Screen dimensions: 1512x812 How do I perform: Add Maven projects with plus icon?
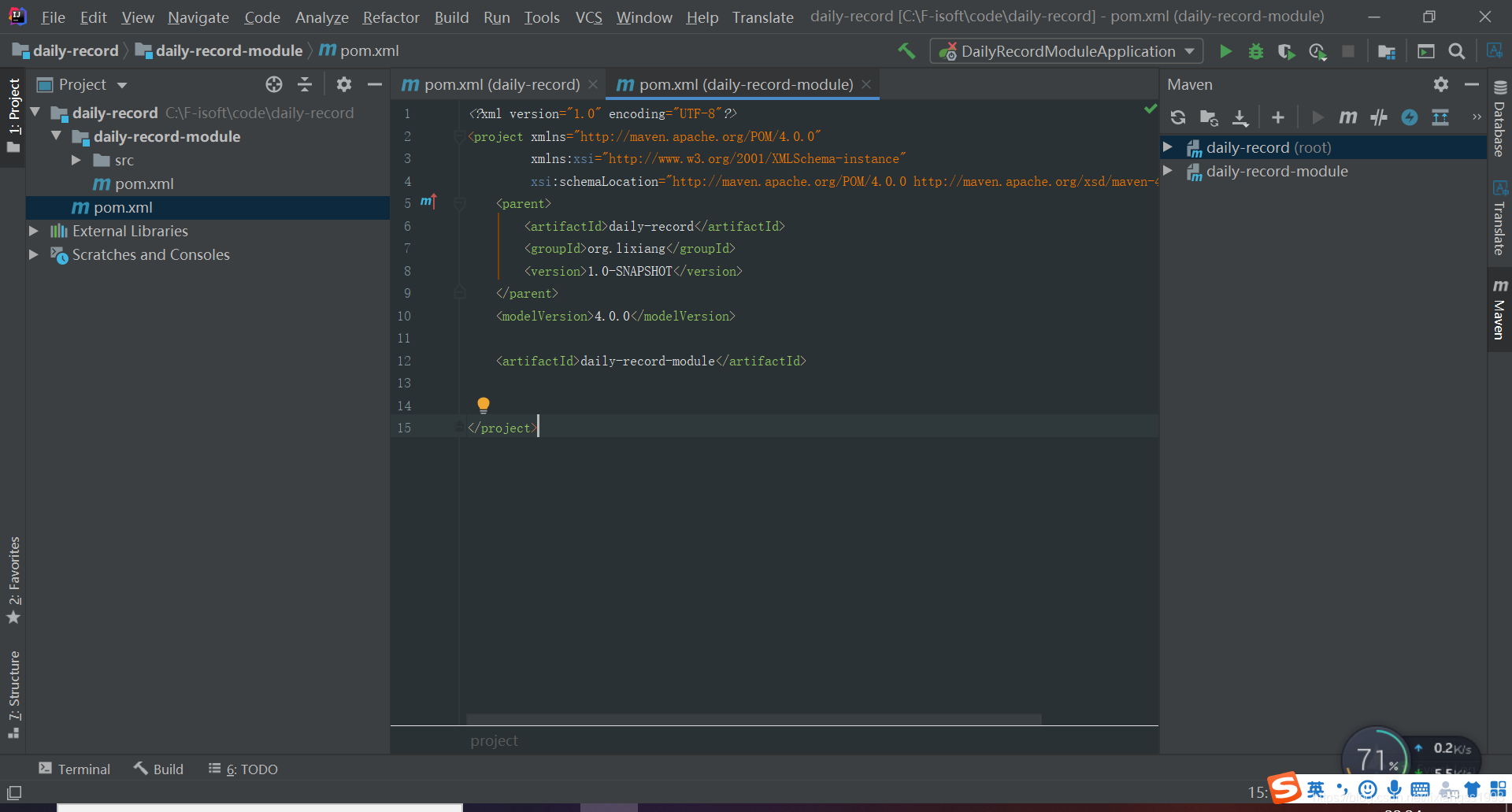pos(1278,117)
